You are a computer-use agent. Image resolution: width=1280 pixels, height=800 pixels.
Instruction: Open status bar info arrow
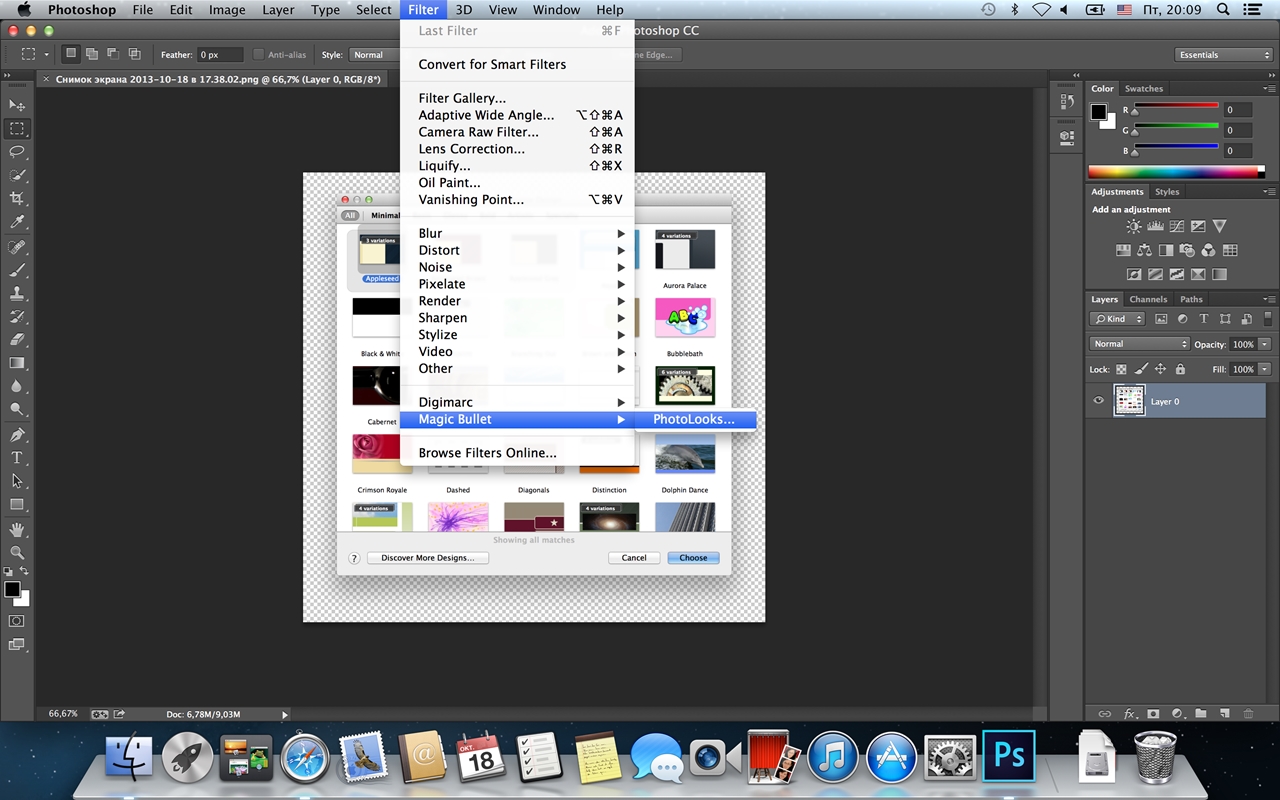coord(285,715)
